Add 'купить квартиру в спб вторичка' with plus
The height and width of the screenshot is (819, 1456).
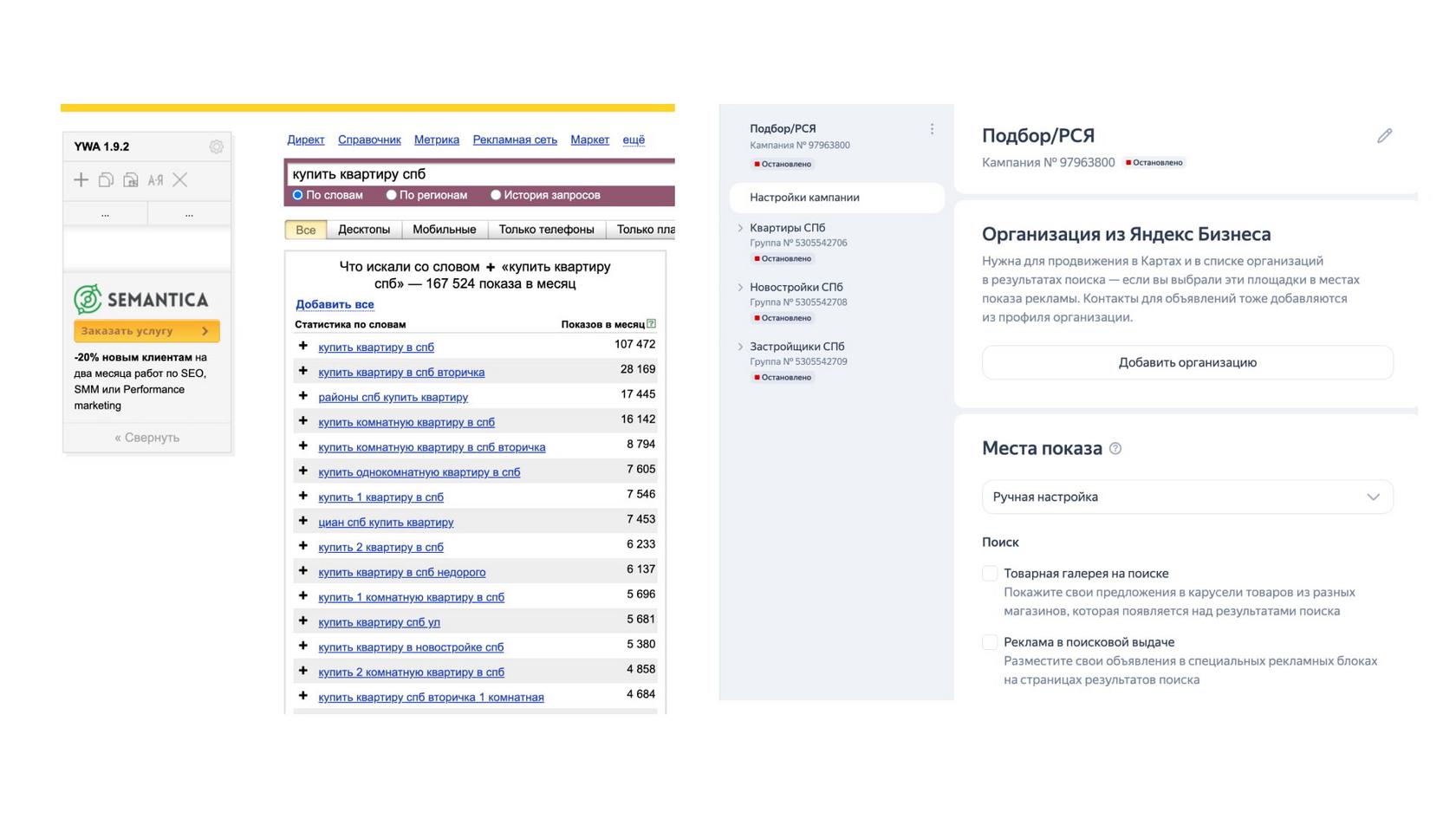[x=303, y=371]
